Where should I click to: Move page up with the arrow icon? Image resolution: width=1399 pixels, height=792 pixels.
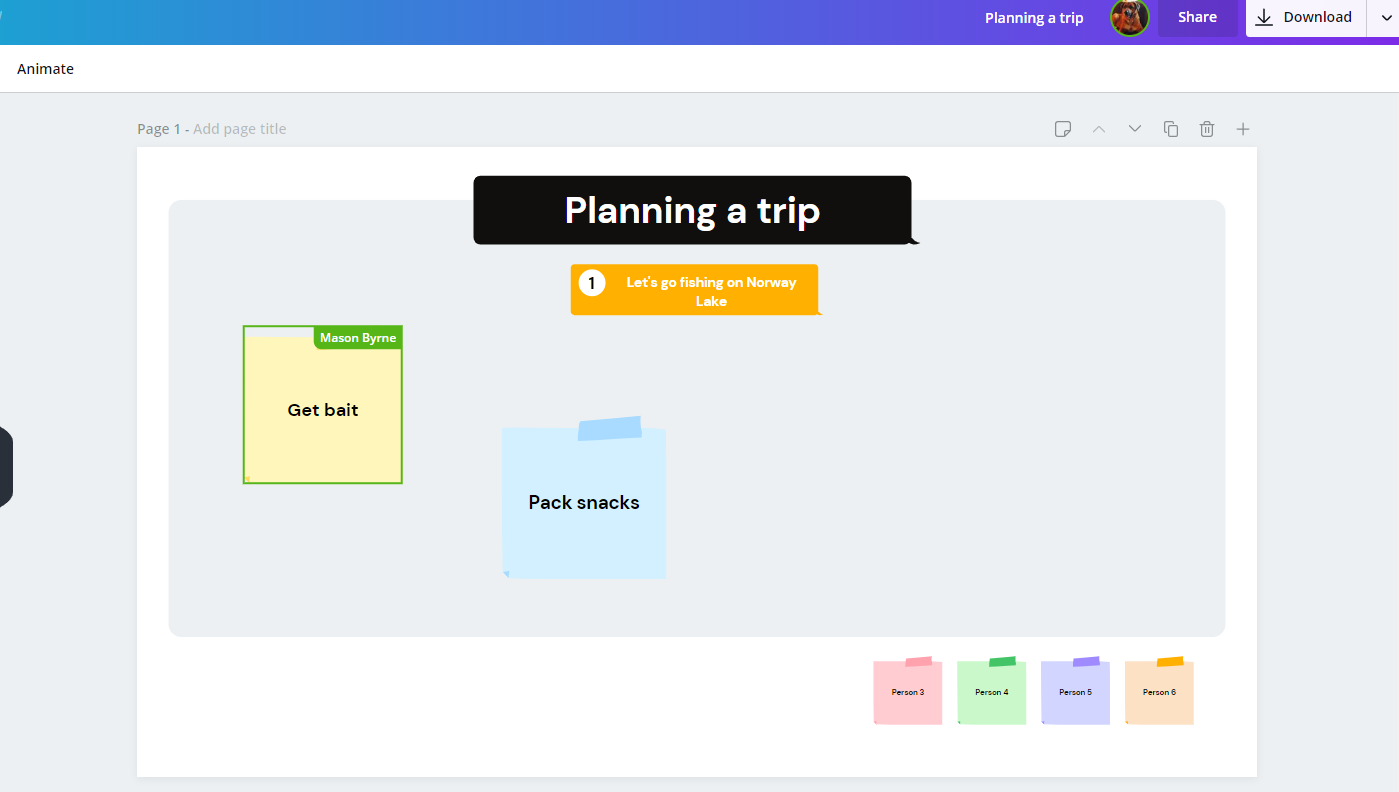1099,129
